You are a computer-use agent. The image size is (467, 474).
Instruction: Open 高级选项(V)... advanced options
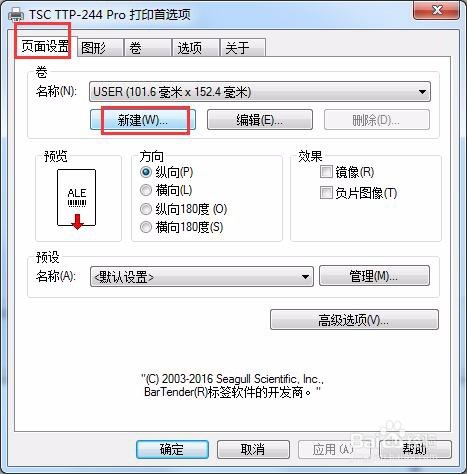[x=354, y=320]
